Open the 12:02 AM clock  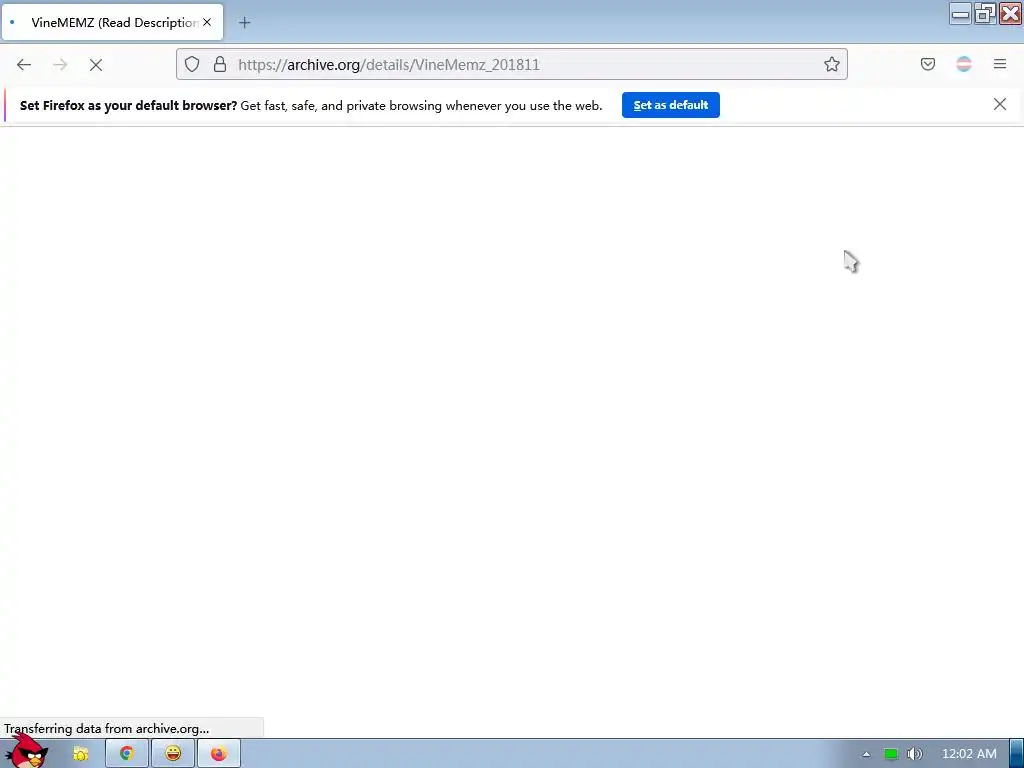tap(969, 754)
